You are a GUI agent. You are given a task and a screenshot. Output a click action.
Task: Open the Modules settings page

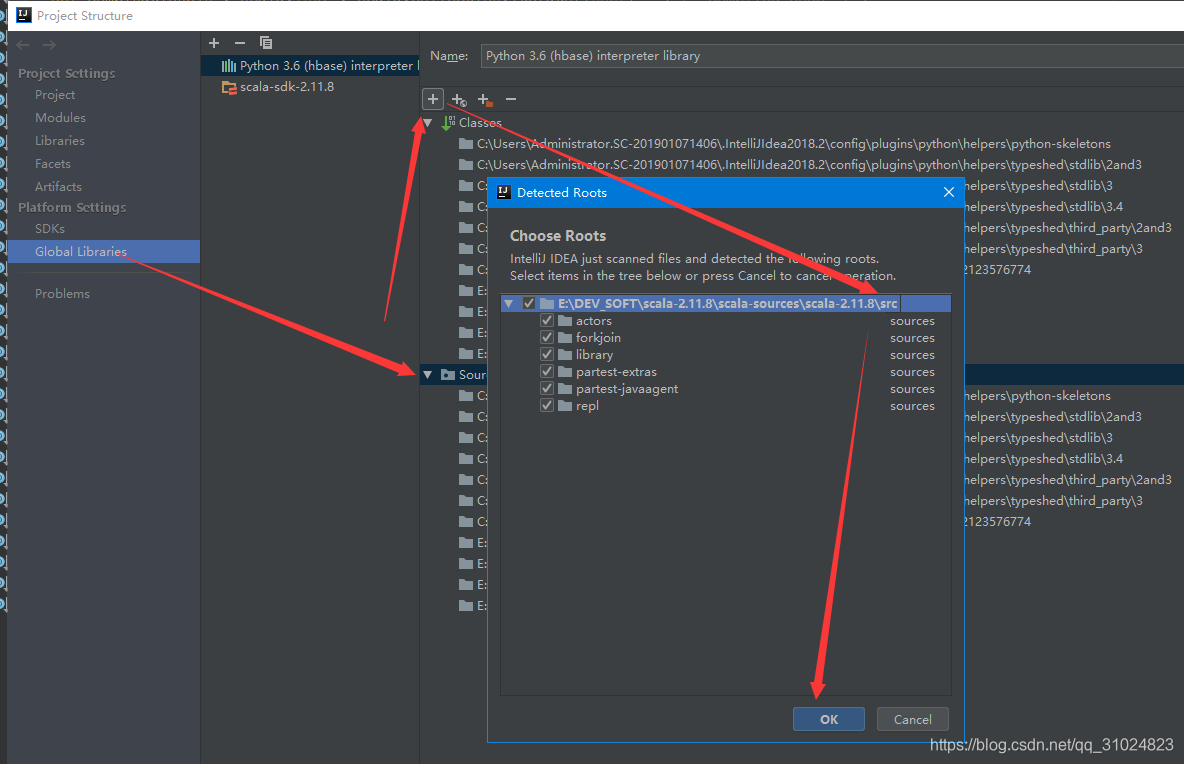click(60, 118)
